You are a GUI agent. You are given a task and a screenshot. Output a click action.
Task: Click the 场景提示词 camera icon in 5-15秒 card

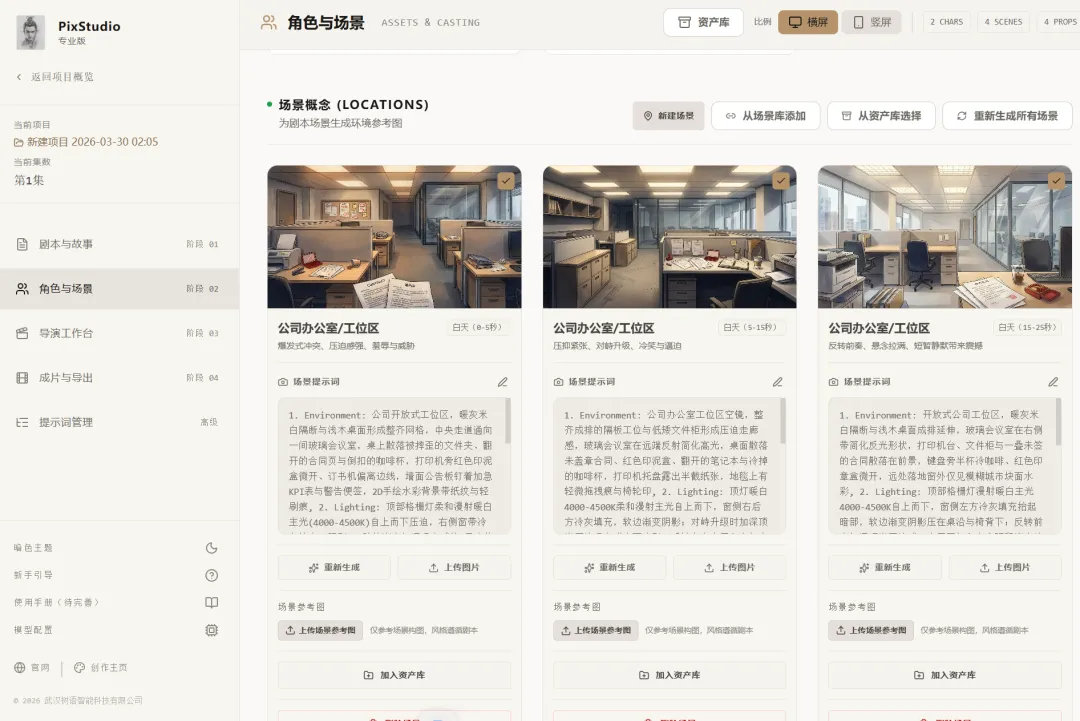coord(559,382)
